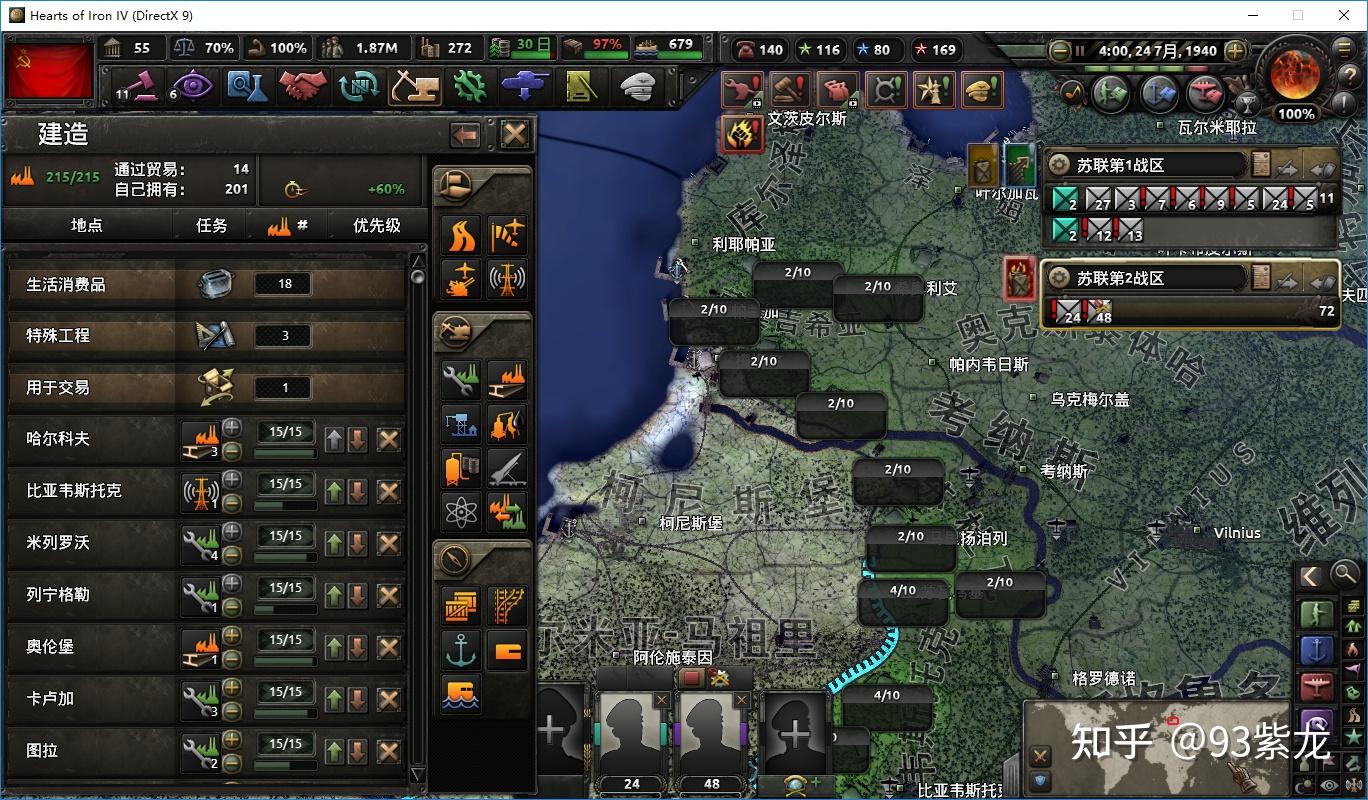
Task: Select the Naval Dockyard crane icon
Action: pyautogui.click(x=461, y=424)
